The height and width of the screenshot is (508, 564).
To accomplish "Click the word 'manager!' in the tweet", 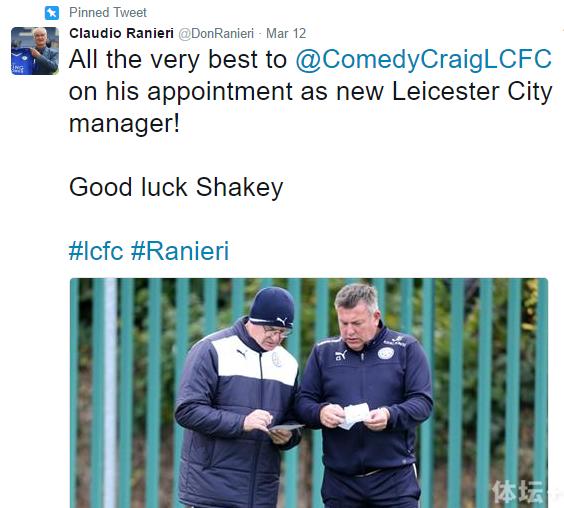I will click(x=124, y=124).
